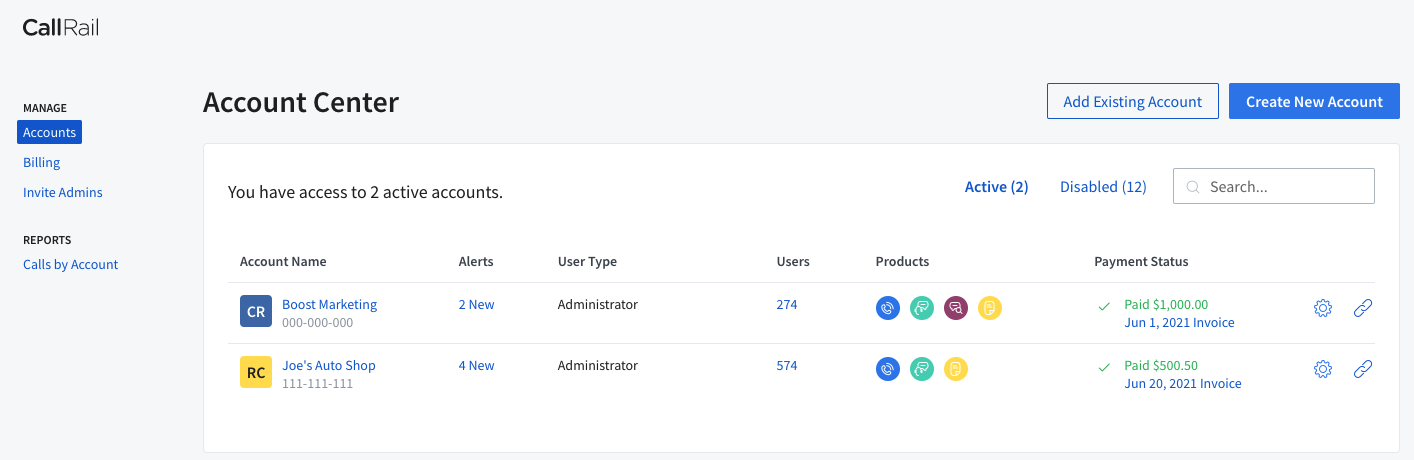The width and height of the screenshot is (1414, 460).
Task: Click the account number 111-111-111
Action: click(x=317, y=383)
